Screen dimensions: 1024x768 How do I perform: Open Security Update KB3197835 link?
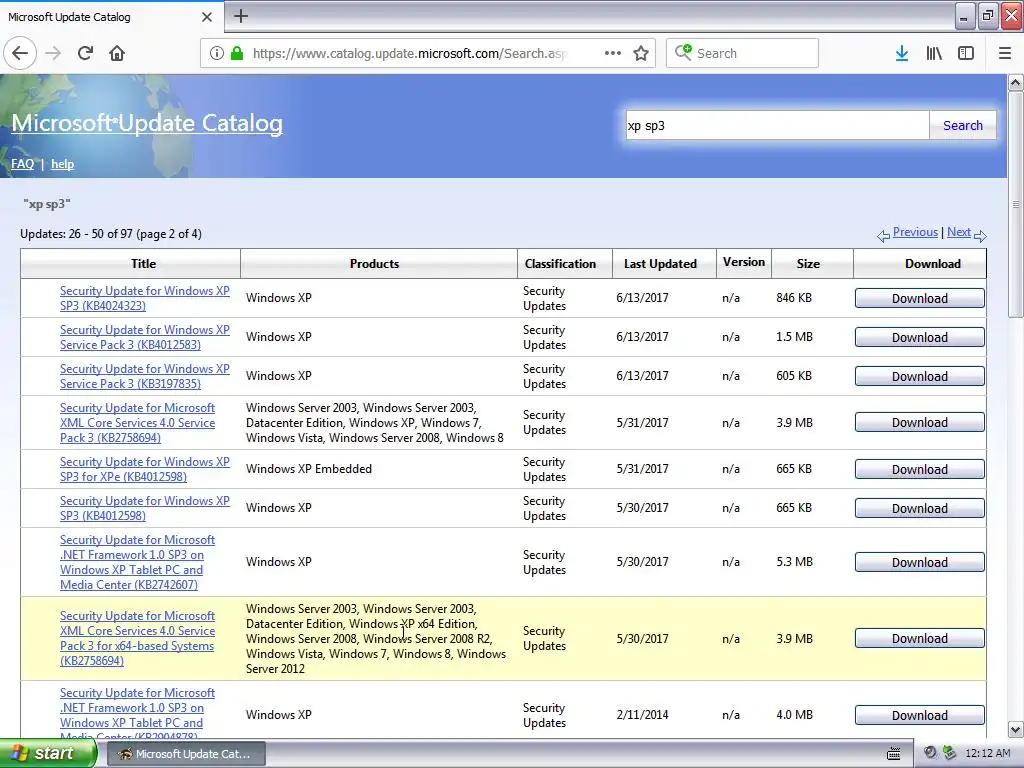point(145,377)
